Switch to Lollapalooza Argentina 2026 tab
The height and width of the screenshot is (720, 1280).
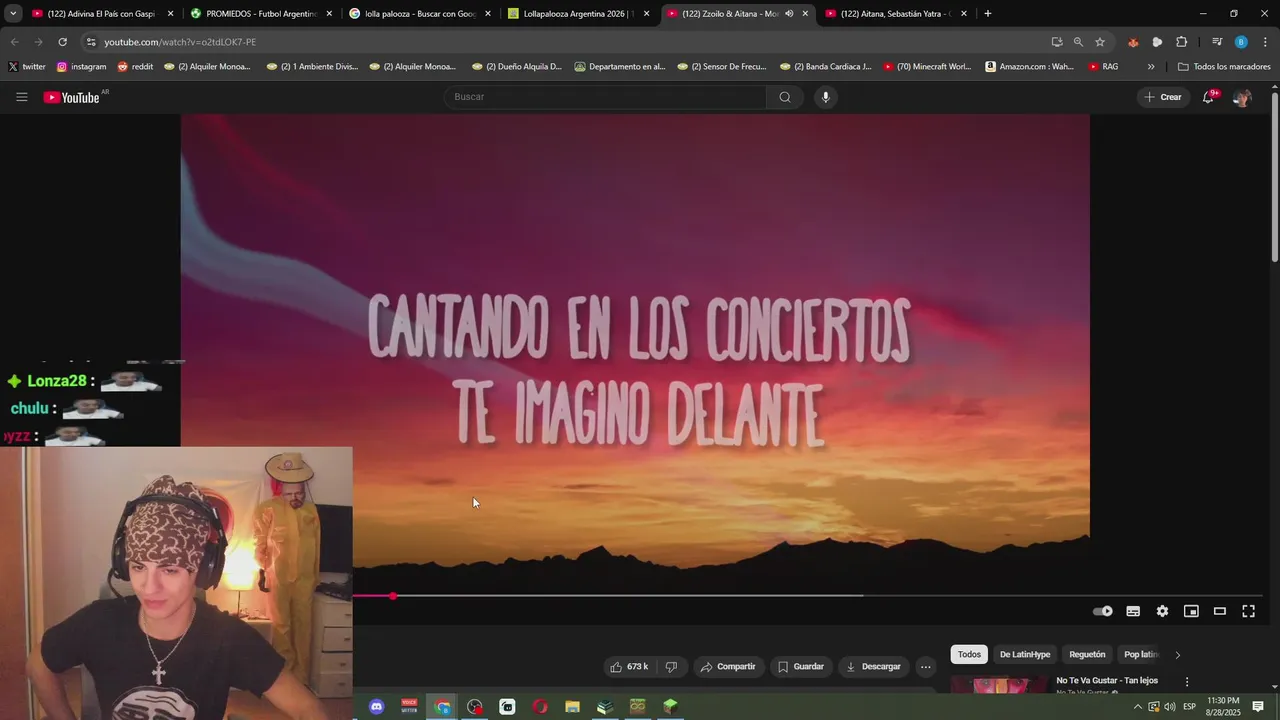tap(577, 14)
